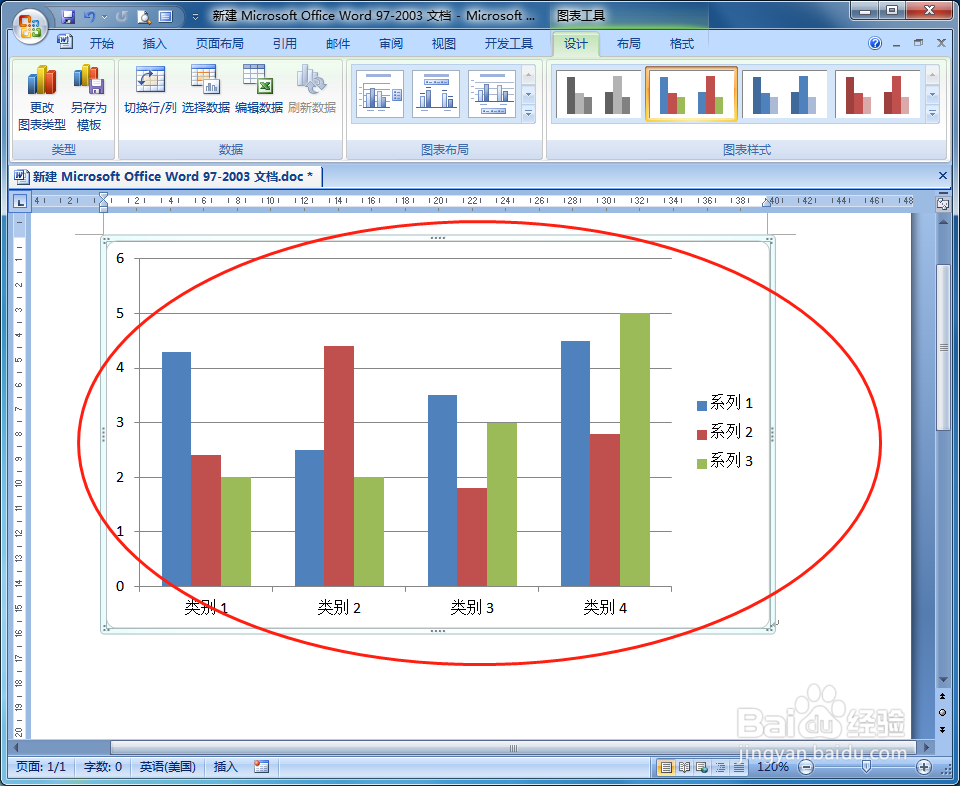960x786 pixels.
Task: Select 系列 3 legend entry
Action: tap(725, 461)
